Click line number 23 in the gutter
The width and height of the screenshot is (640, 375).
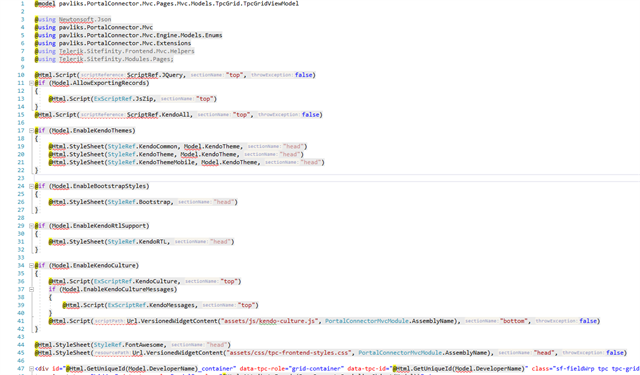(x=21, y=178)
